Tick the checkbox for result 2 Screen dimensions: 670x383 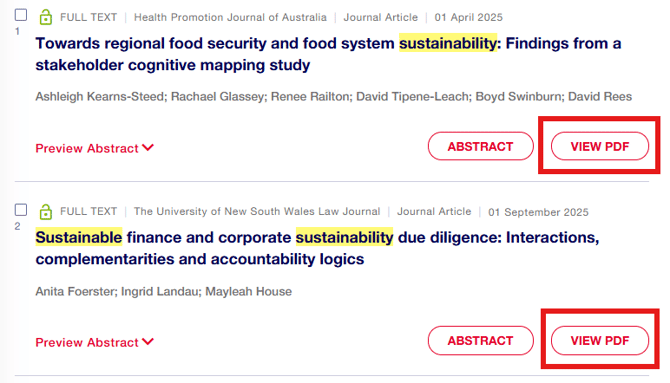click(21, 210)
